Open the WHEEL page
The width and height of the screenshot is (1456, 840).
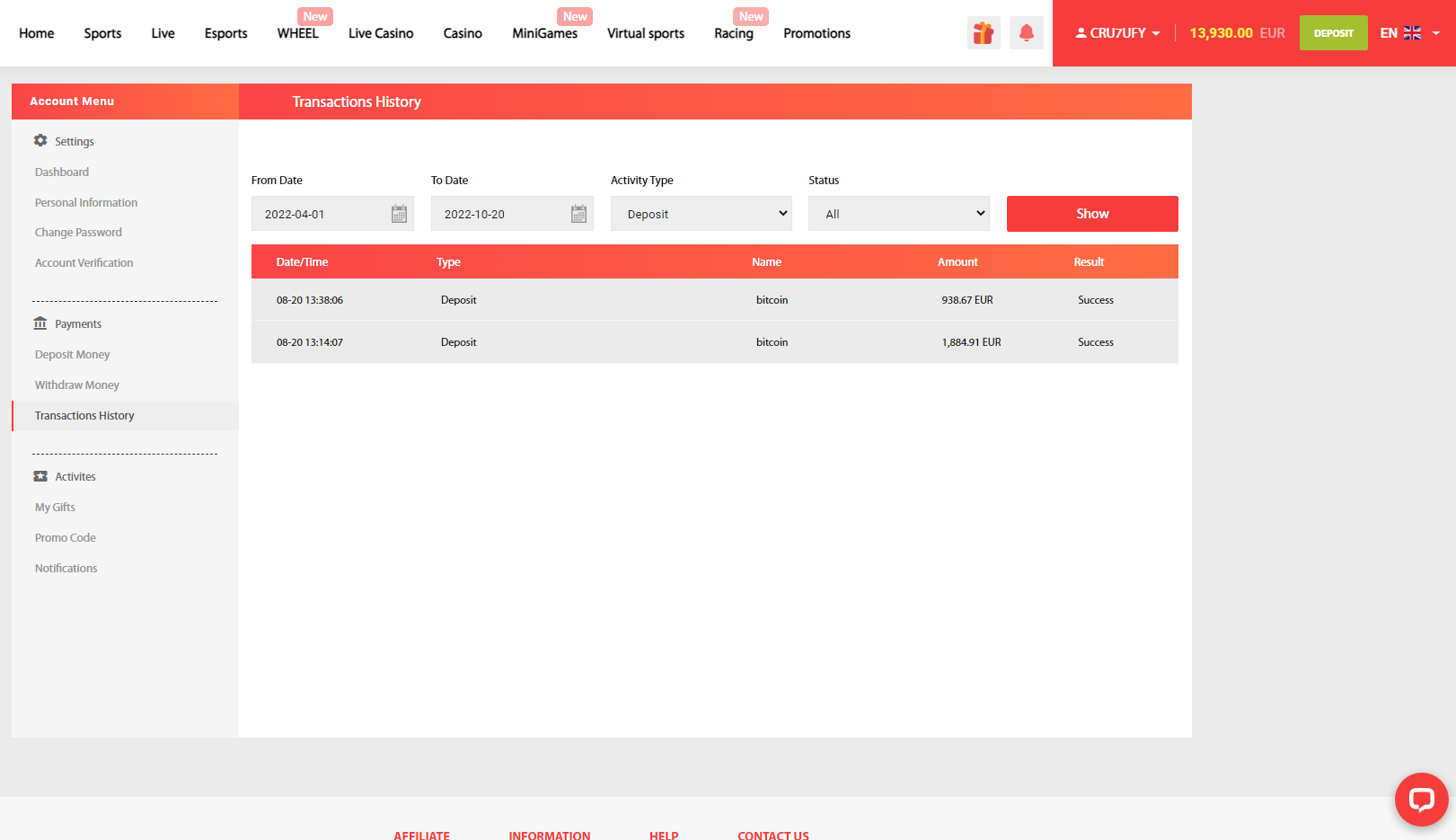coord(297,33)
